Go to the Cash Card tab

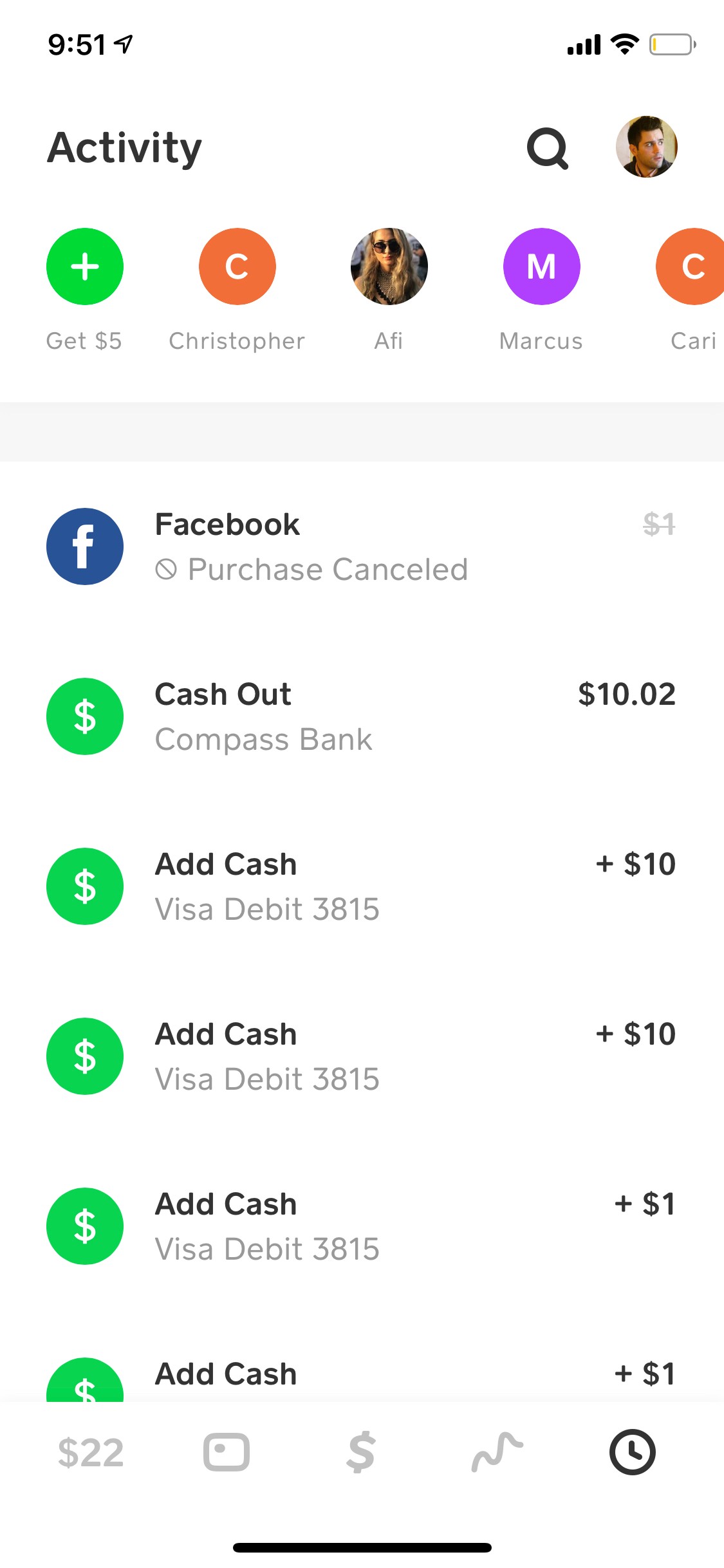click(x=227, y=1452)
